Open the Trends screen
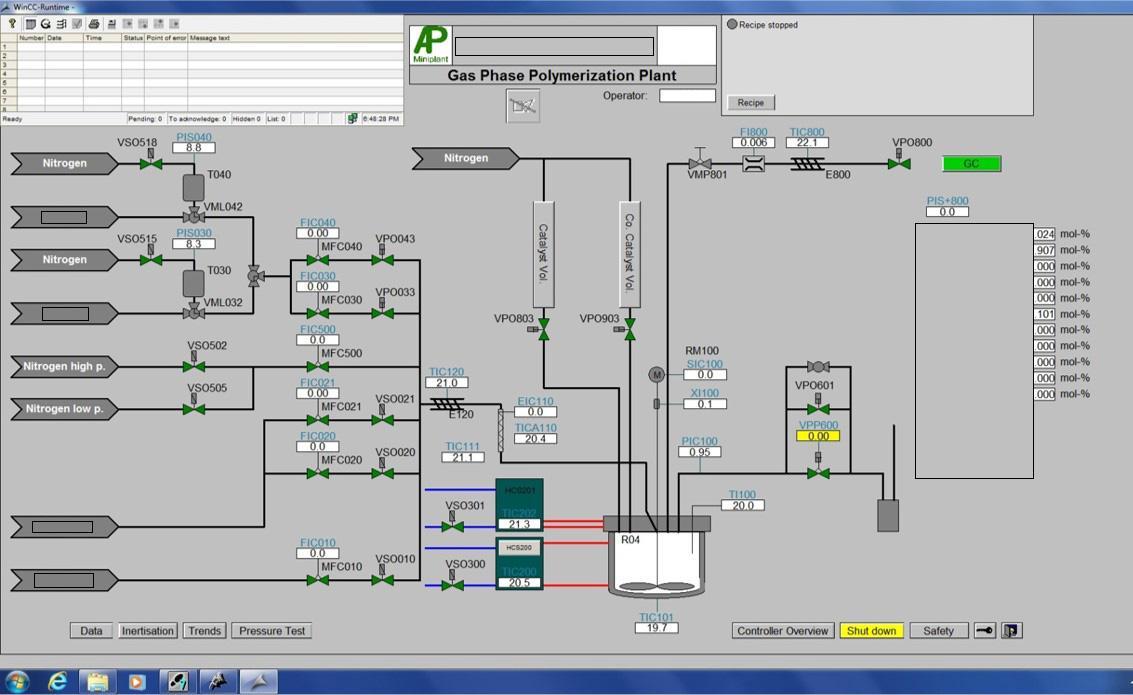The image size is (1133, 695). (x=204, y=631)
